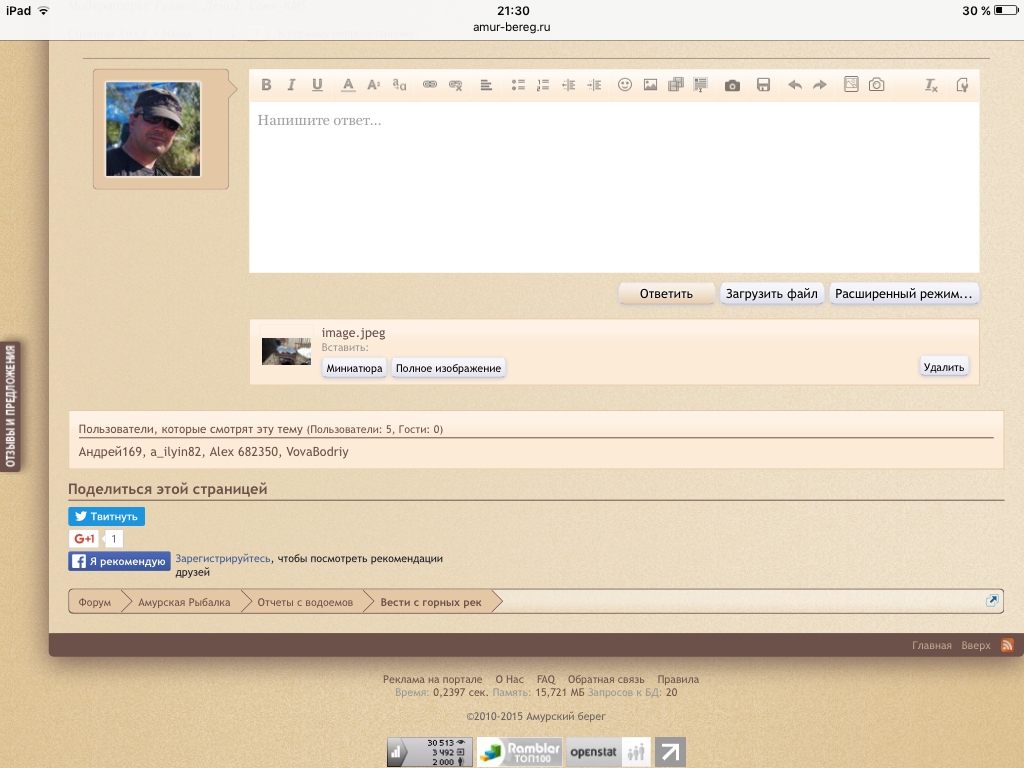Viewport: 1024px width, 768px height.
Task: Open the smilies emoji picker
Action: tap(625, 85)
